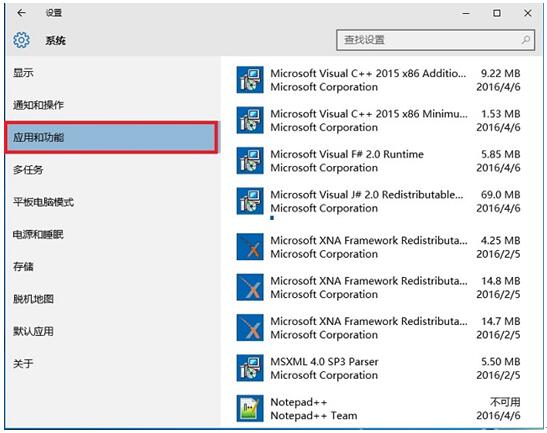Viewport: 547px width, 433px height.
Task: Select the XNA Framework icon sized 4.25 MB
Action: 250,247
